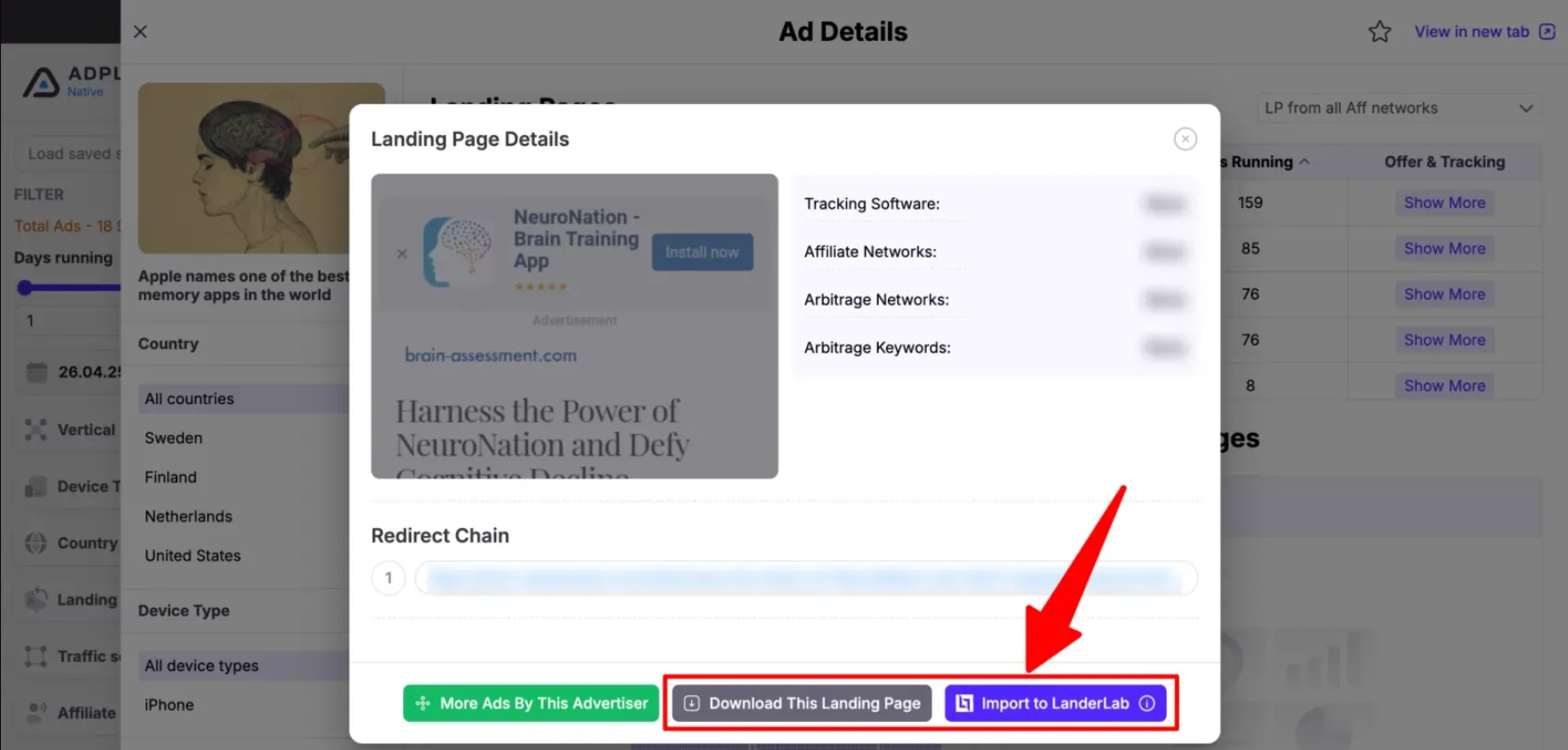Select All device types option
The height and width of the screenshot is (750, 1568).
[243, 665]
